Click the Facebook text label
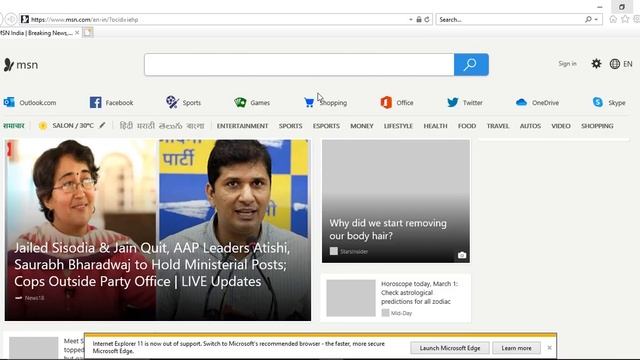This screenshot has height=360, width=640. 119,103
